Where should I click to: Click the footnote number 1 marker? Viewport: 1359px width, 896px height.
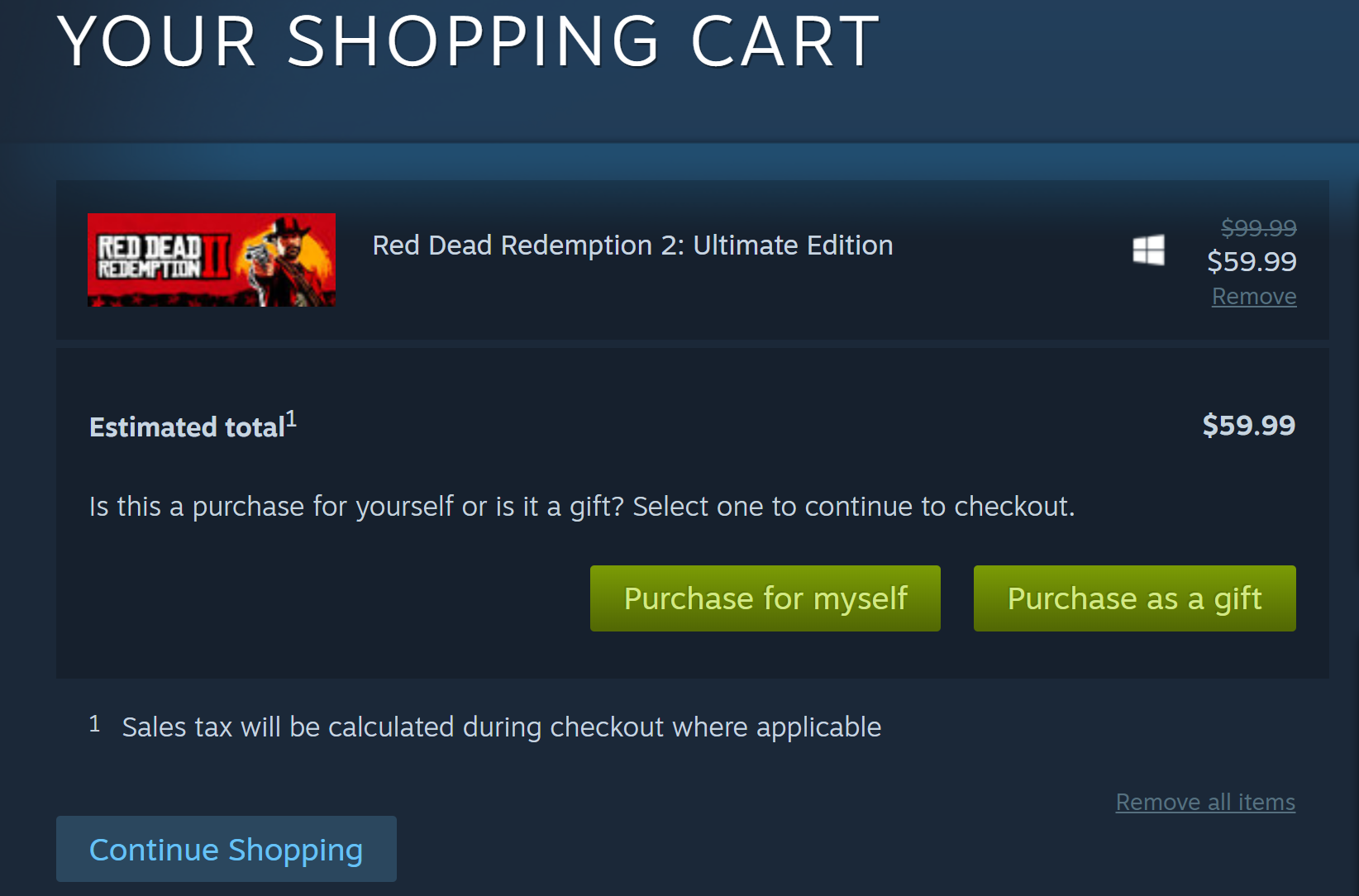point(94,724)
